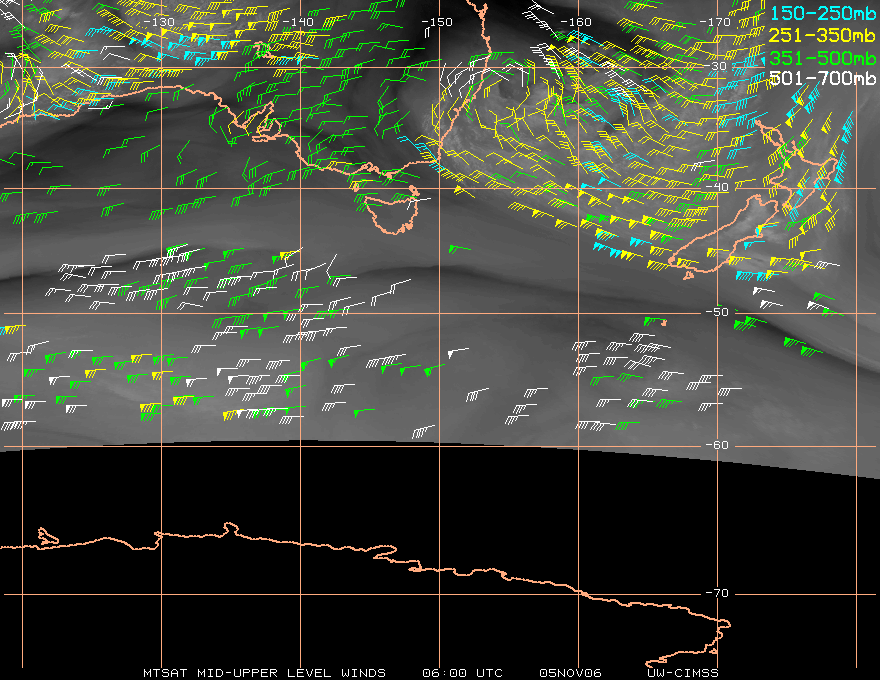The height and width of the screenshot is (680, 880).
Task: Click the -160 longitude label
Action: (x=576, y=22)
